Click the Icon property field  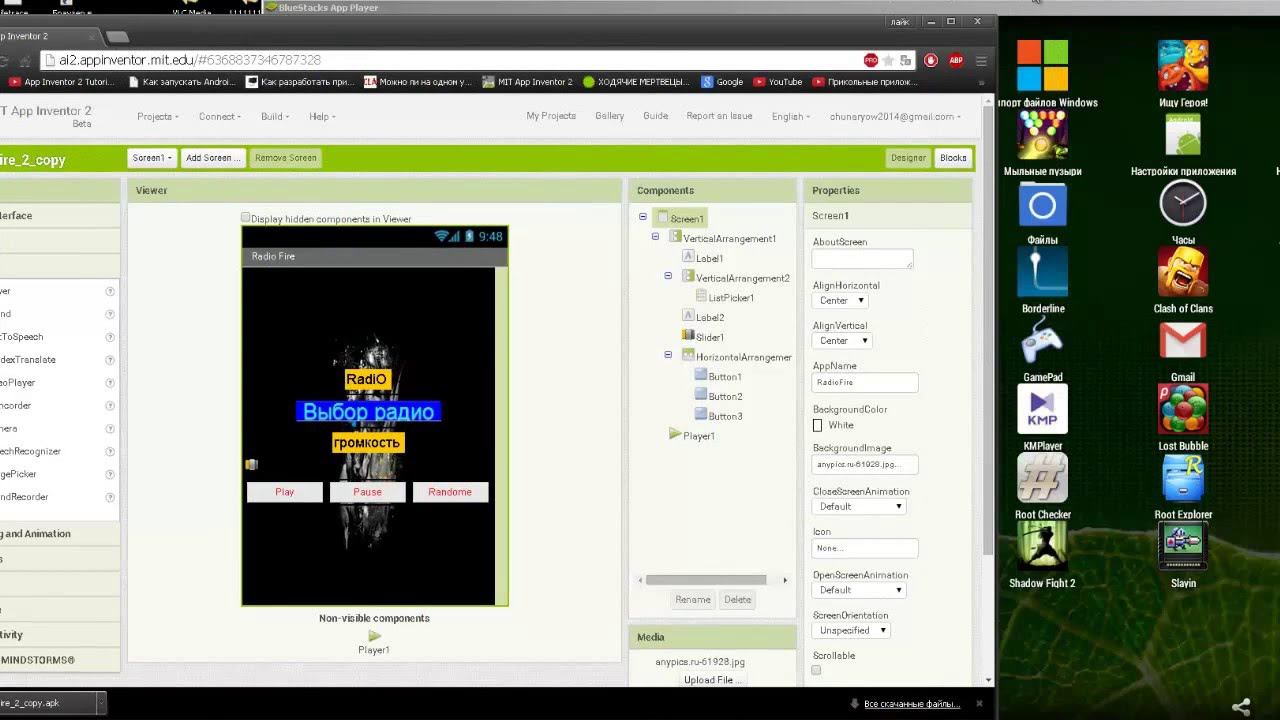pos(865,548)
